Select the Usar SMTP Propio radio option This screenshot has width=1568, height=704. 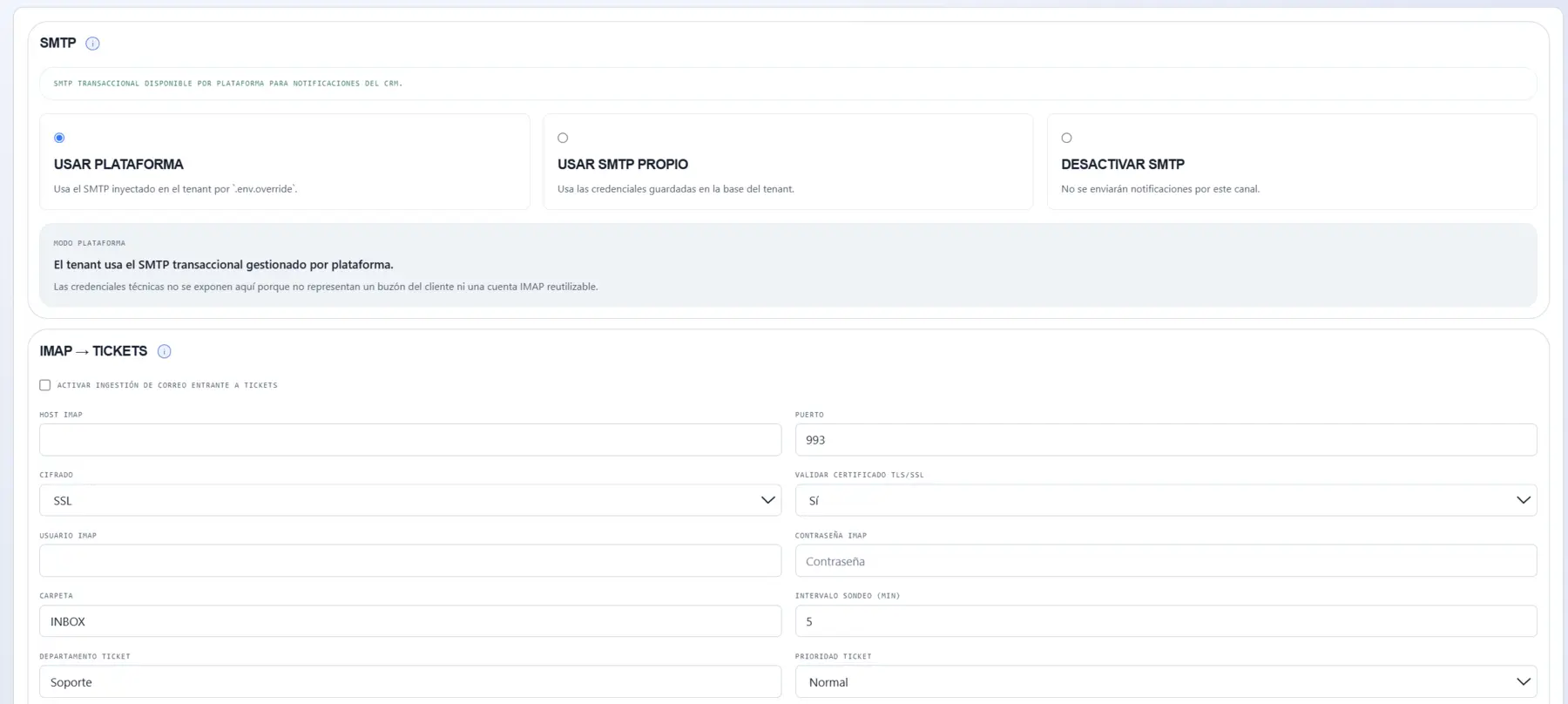(563, 138)
